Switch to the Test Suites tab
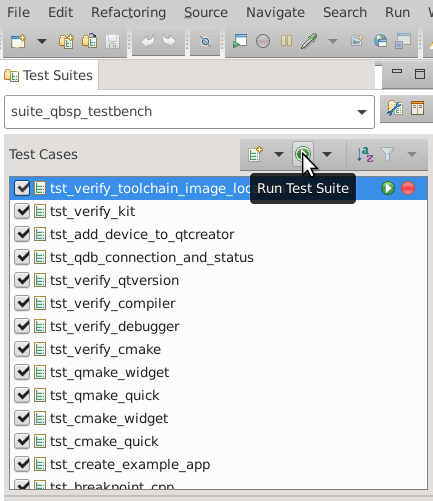The height and width of the screenshot is (501, 433). coord(49,76)
